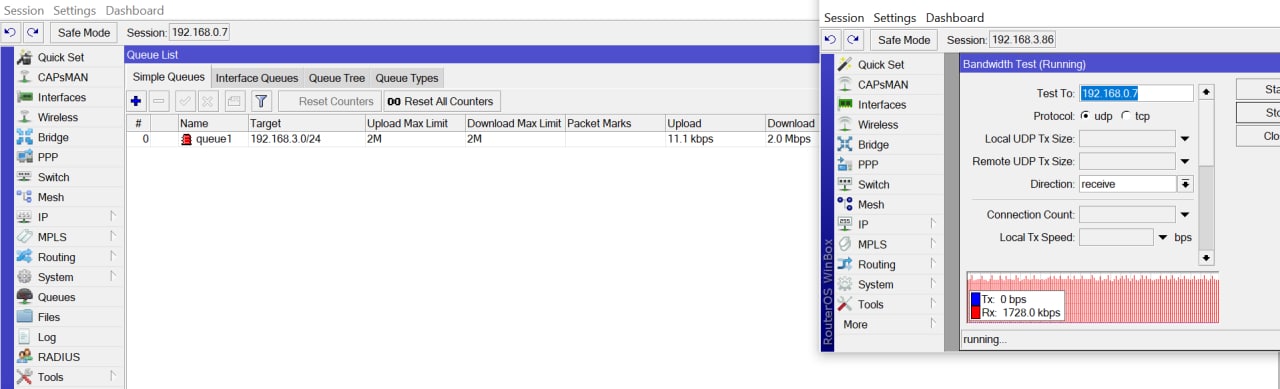Image resolution: width=1280 pixels, height=389 pixels.
Task: Select the queue1 row name cell
Action: click(x=212, y=139)
